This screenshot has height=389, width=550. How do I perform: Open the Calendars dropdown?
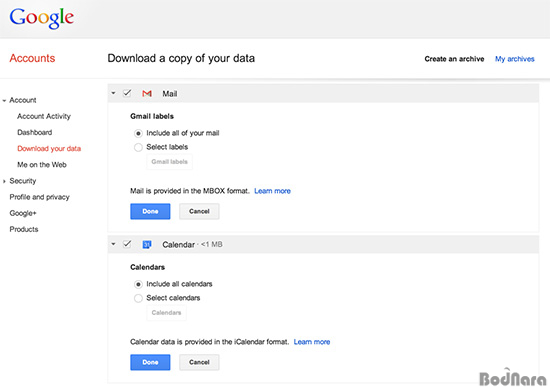(x=166, y=313)
